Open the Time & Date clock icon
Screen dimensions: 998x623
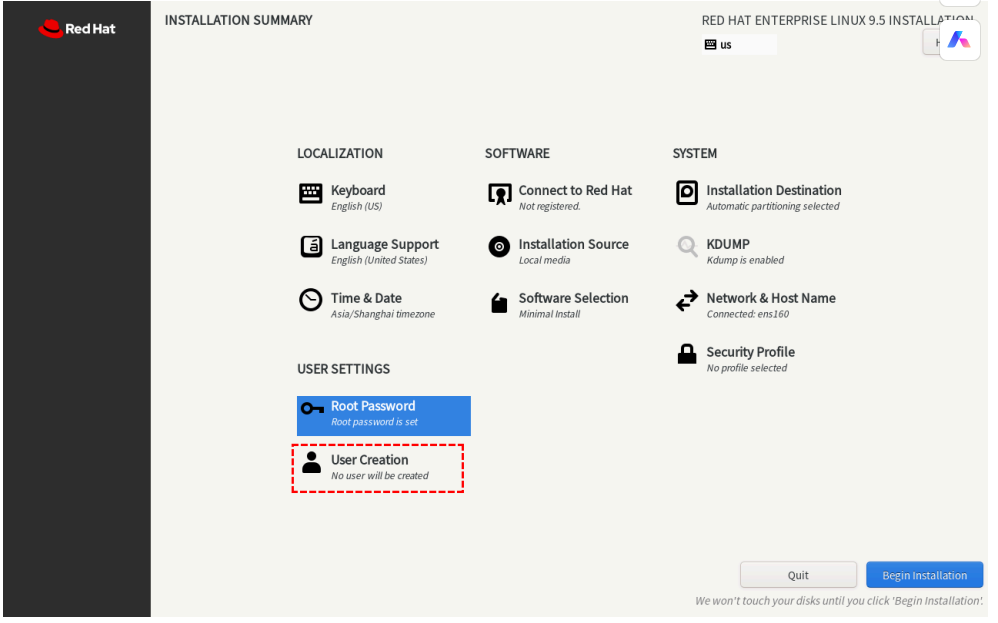click(311, 300)
